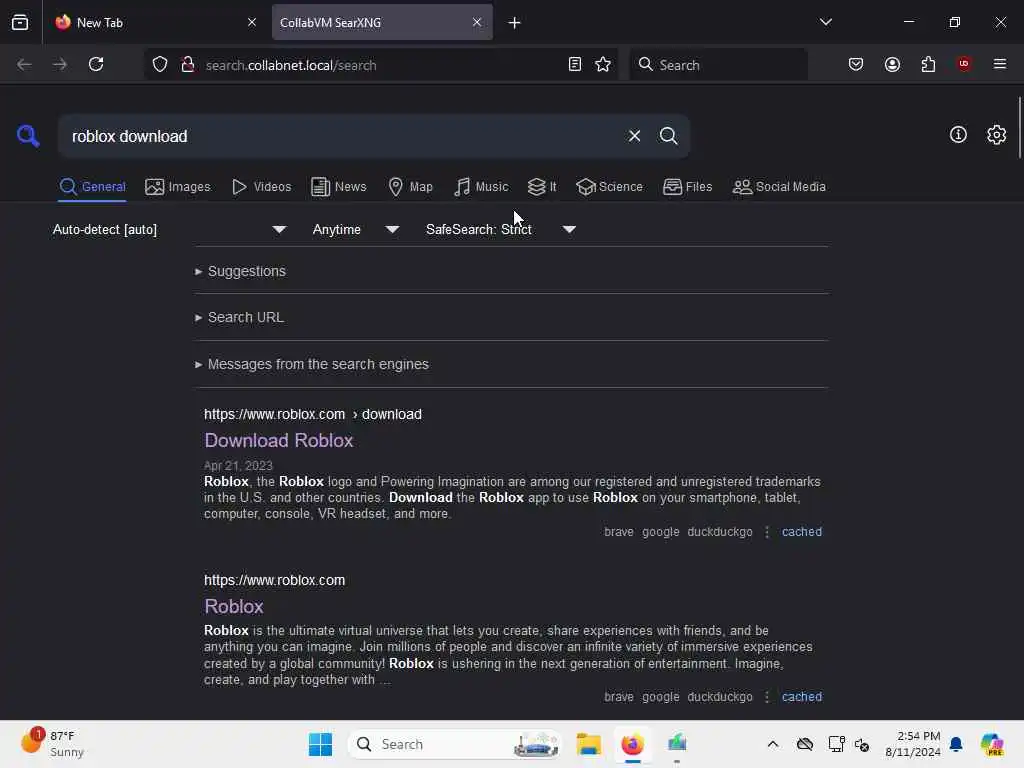Reload the page with the refresh icon

[96, 64]
